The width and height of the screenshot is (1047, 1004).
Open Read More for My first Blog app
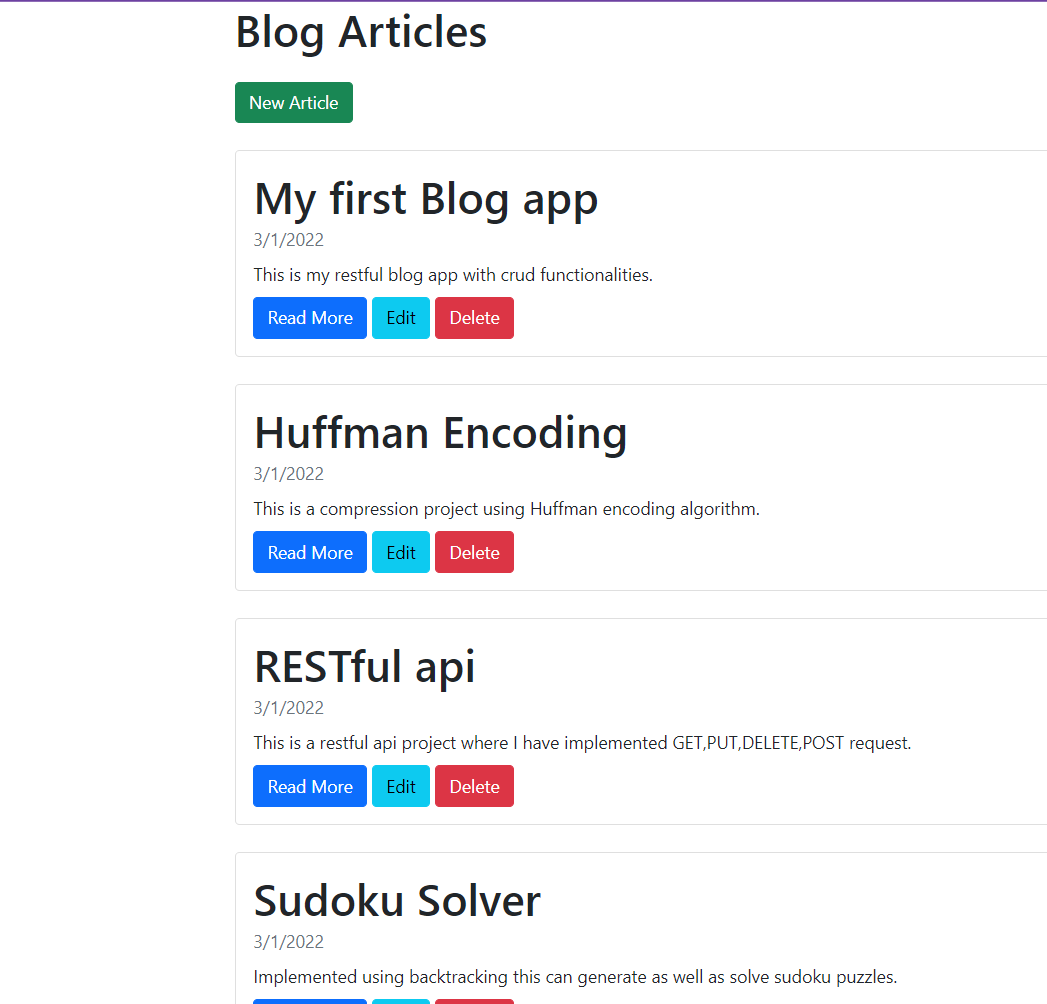pos(310,318)
